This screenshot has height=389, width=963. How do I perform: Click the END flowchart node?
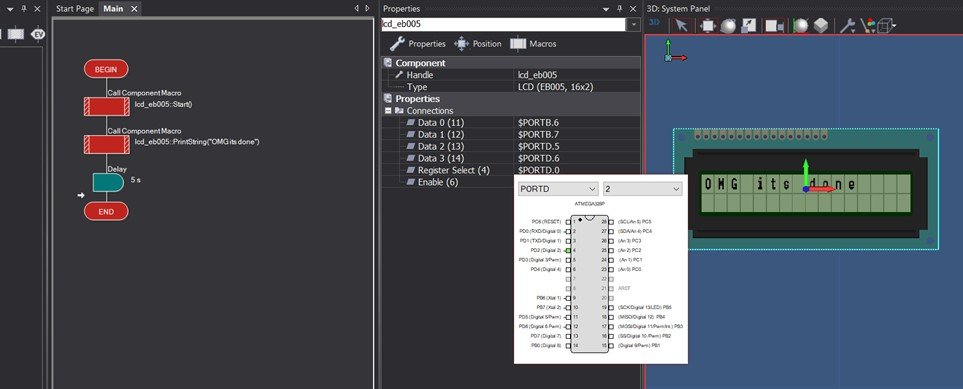106,211
